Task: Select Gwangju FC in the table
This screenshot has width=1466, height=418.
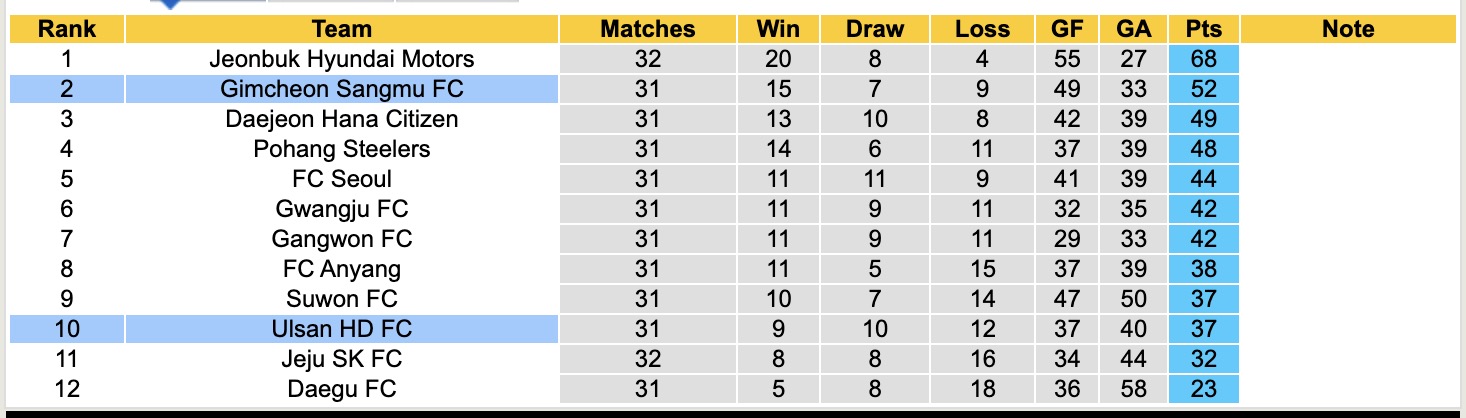Action: (342, 209)
